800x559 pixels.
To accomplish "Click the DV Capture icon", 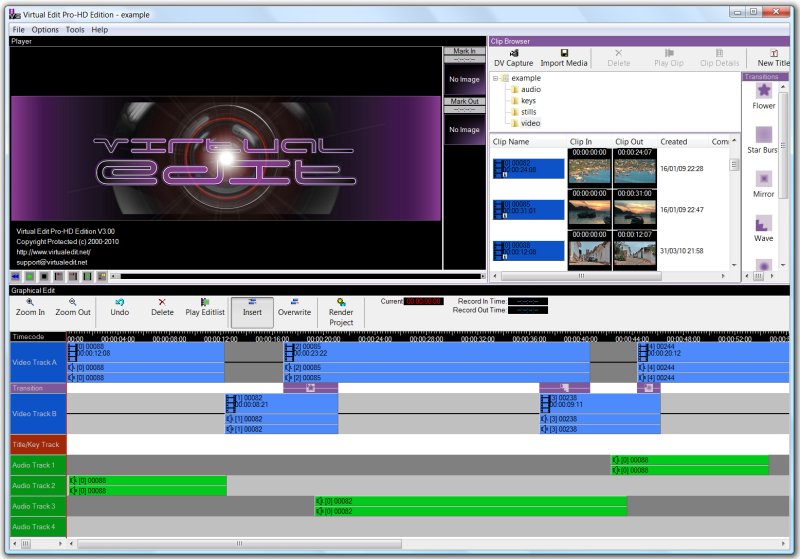I will 514,53.
